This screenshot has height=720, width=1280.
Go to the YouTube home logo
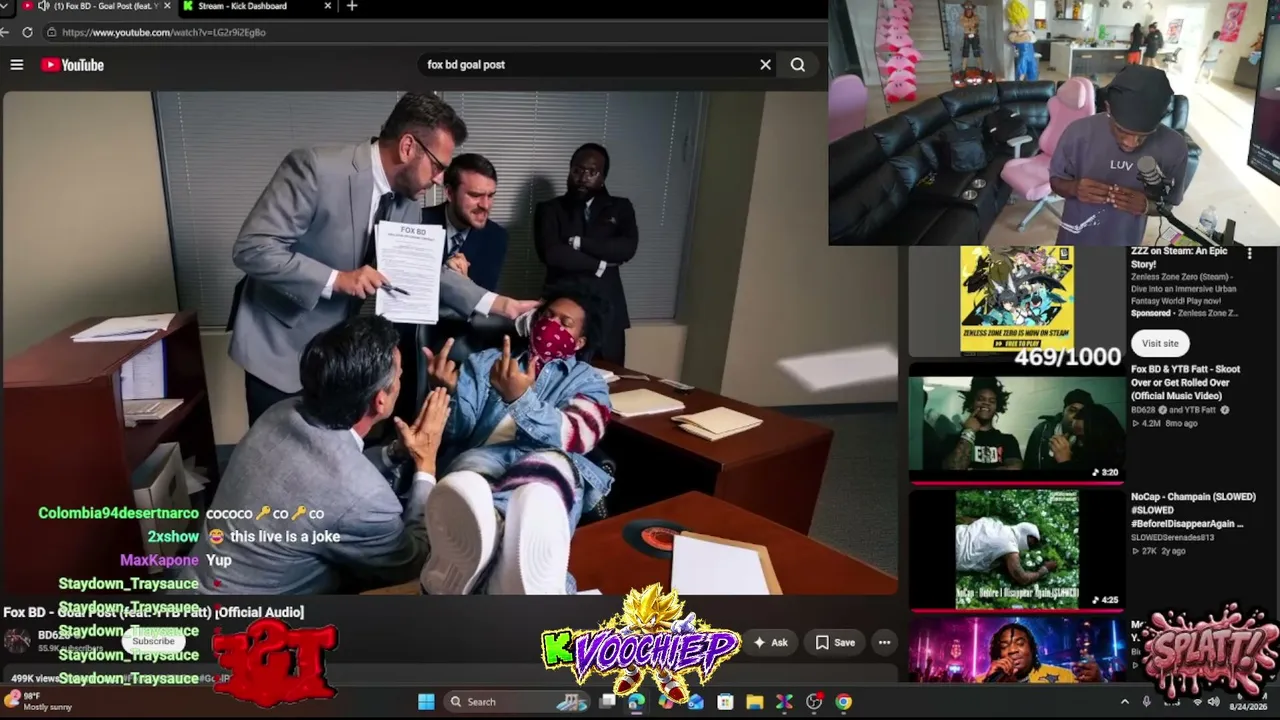tap(72, 65)
